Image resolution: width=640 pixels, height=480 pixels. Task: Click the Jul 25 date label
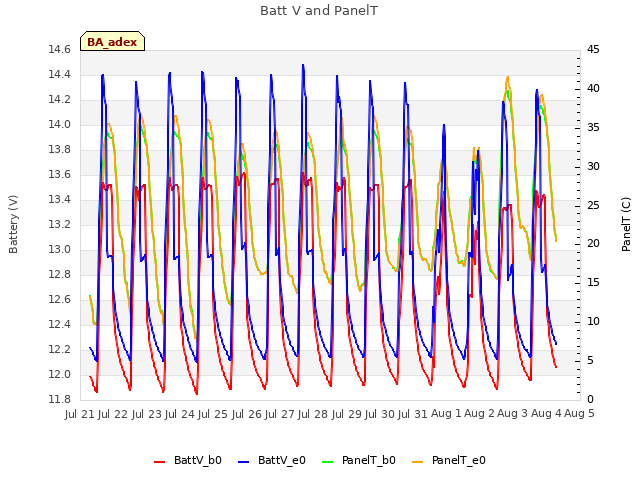coord(213,414)
